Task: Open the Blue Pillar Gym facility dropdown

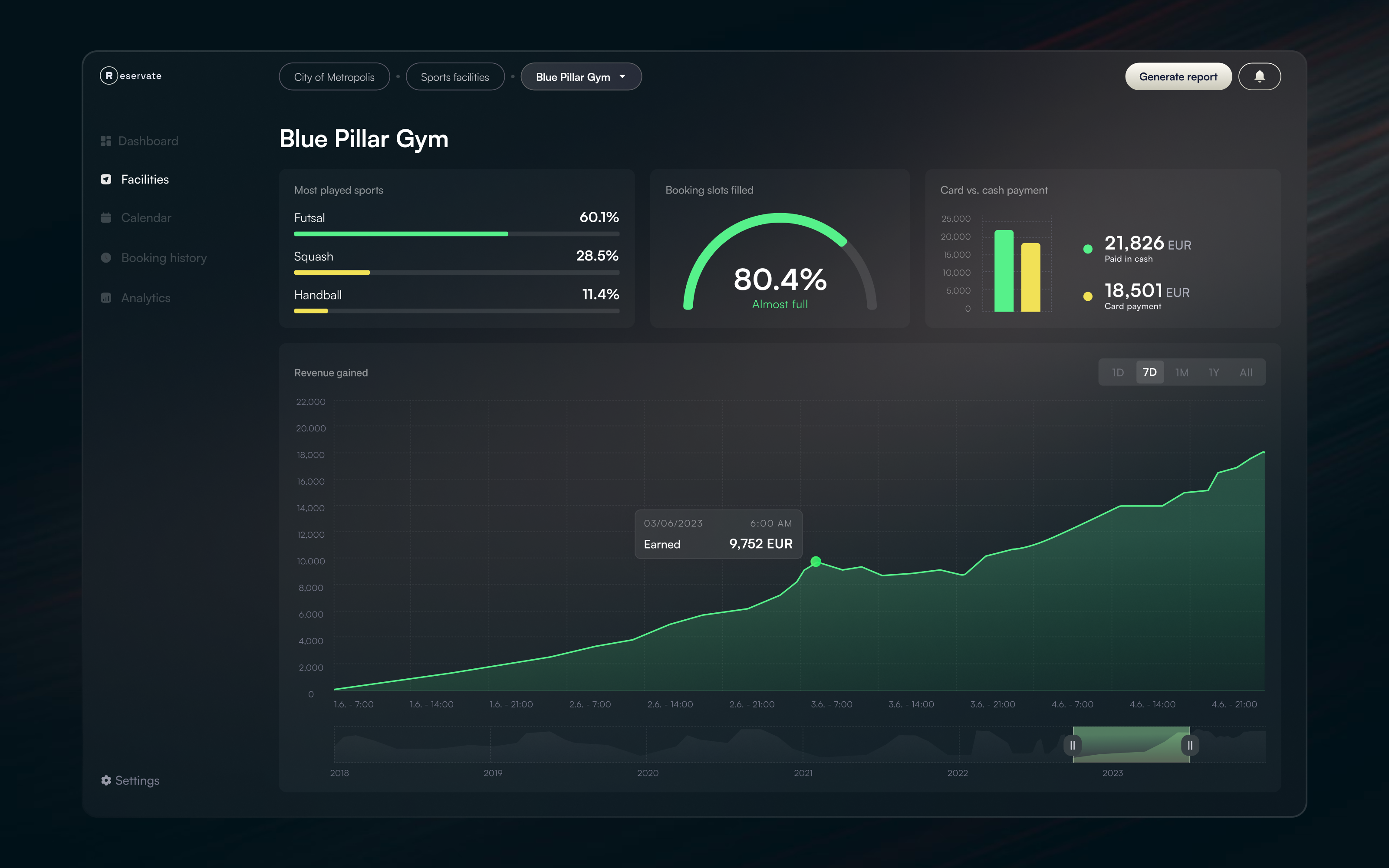Action: (x=581, y=76)
